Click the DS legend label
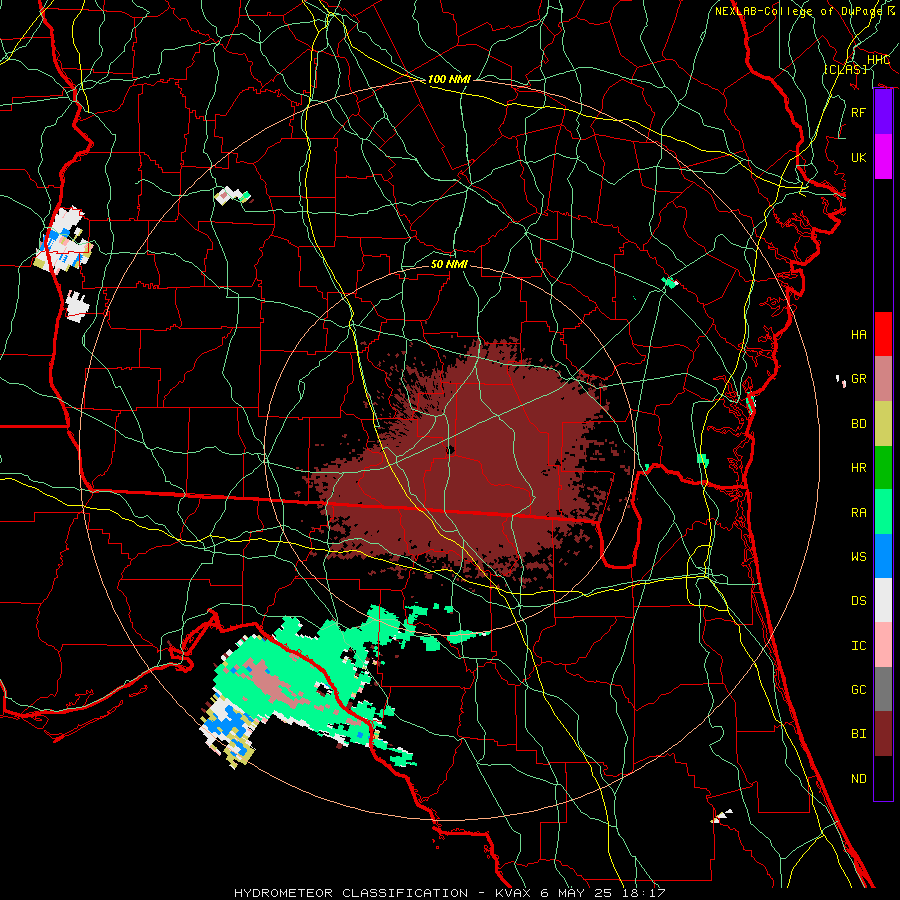This screenshot has height=900, width=900. point(858,601)
